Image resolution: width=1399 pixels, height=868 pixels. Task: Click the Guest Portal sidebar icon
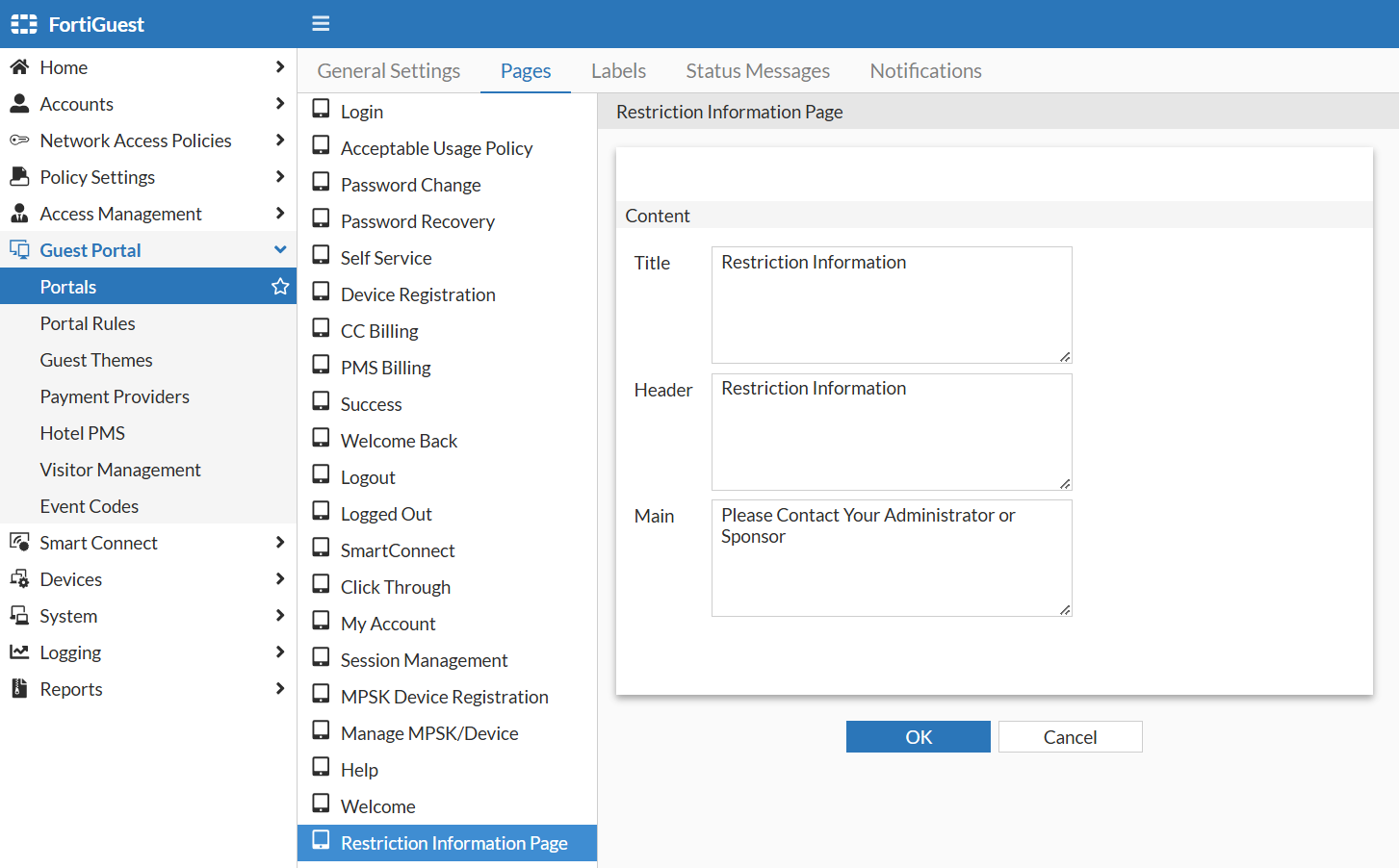coord(19,249)
